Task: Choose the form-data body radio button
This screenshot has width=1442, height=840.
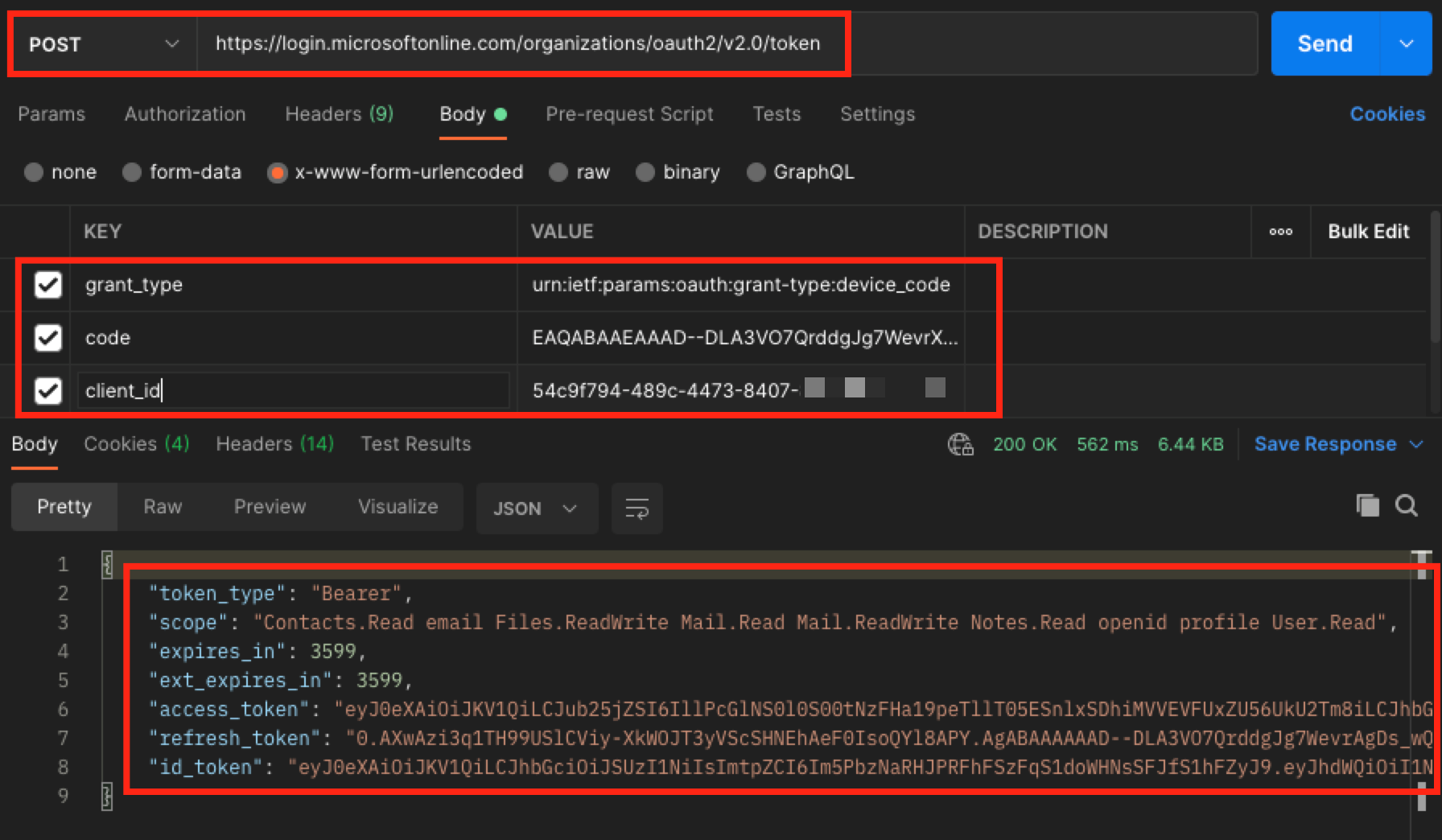Action: pos(132,172)
